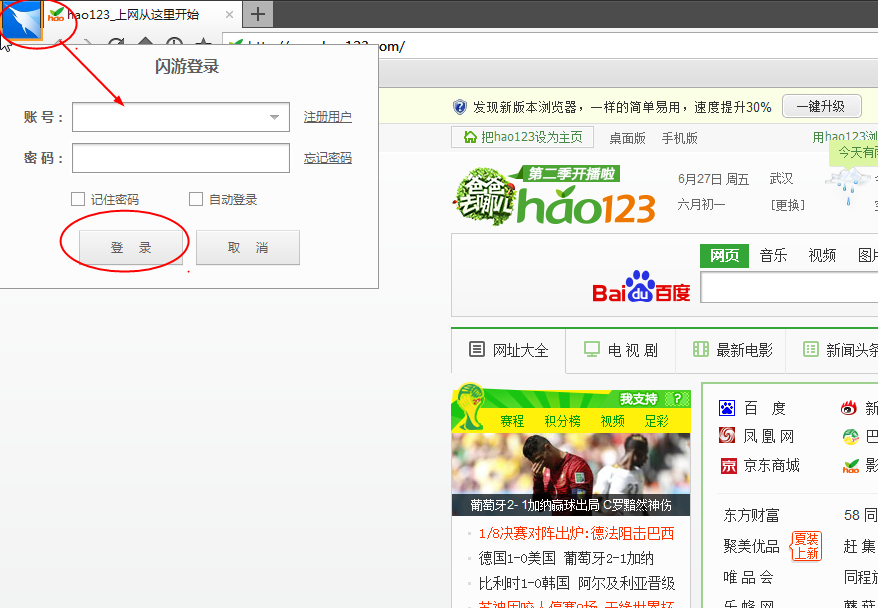Click the 6月27日 周五 date text
The width and height of the screenshot is (878, 608).
pyautogui.click(x=713, y=179)
